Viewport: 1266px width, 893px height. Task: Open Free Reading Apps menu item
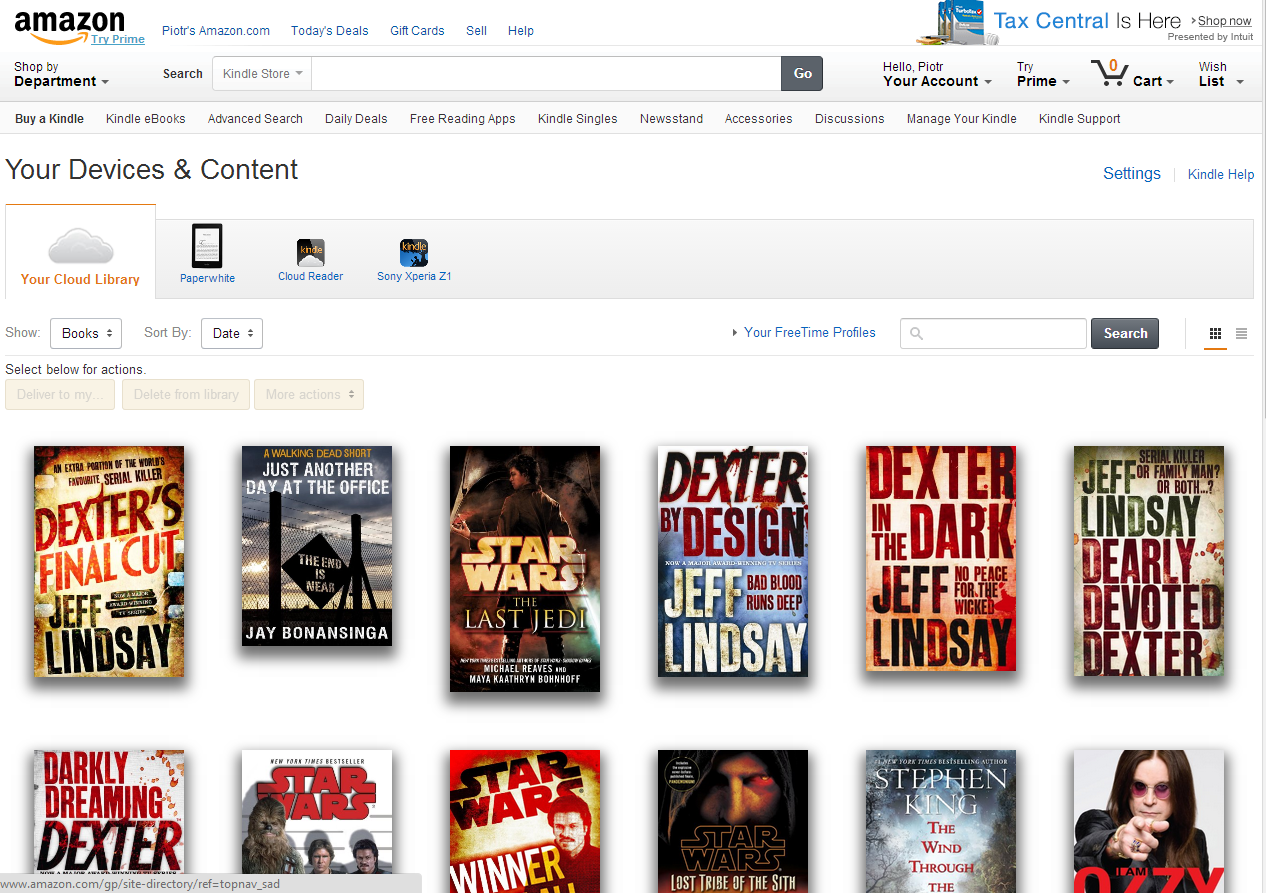pyautogui.click(x=463, y=118)
